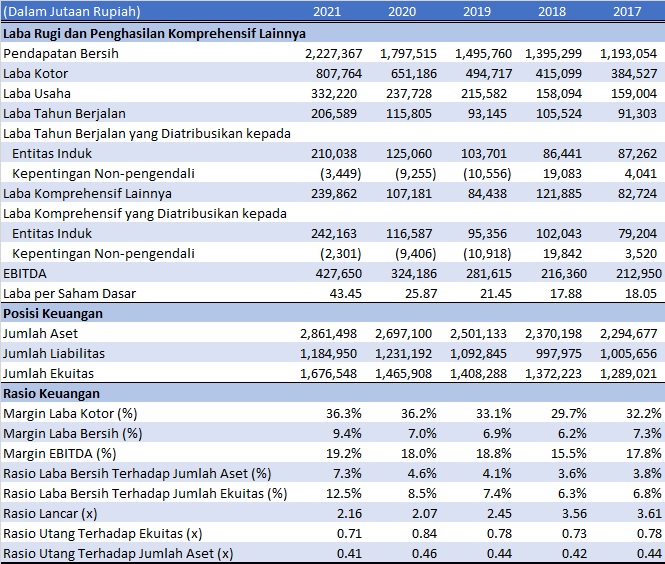This screenshot has height=564, width=665.
Task: Click the value 91,303
Action: click(x=637, y=113)
